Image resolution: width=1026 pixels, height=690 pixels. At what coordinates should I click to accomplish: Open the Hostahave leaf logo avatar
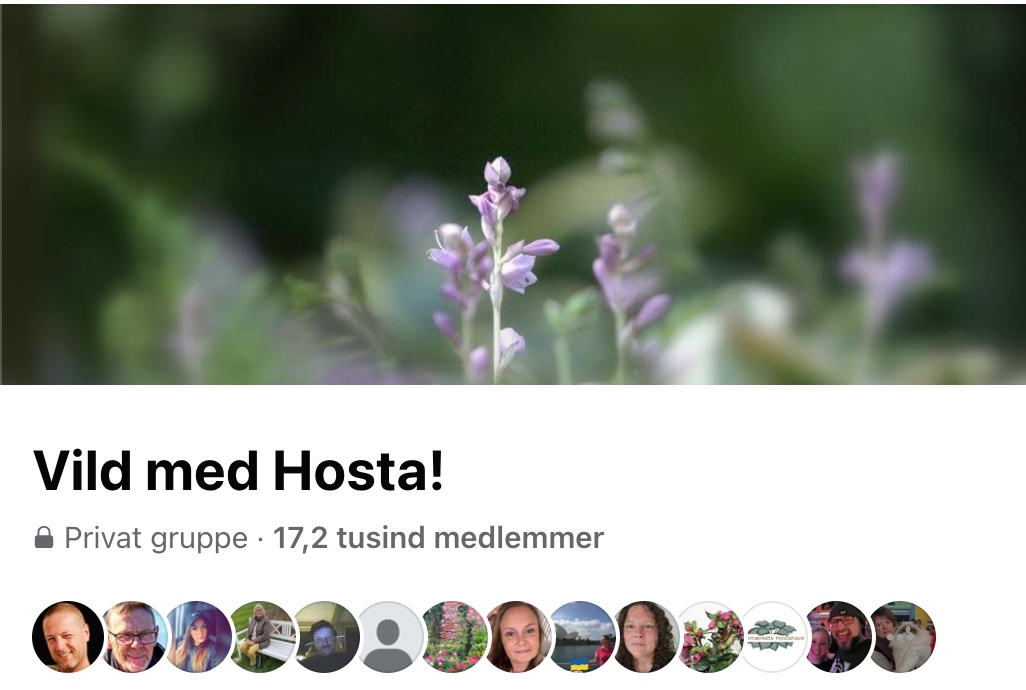click(777, 637)
